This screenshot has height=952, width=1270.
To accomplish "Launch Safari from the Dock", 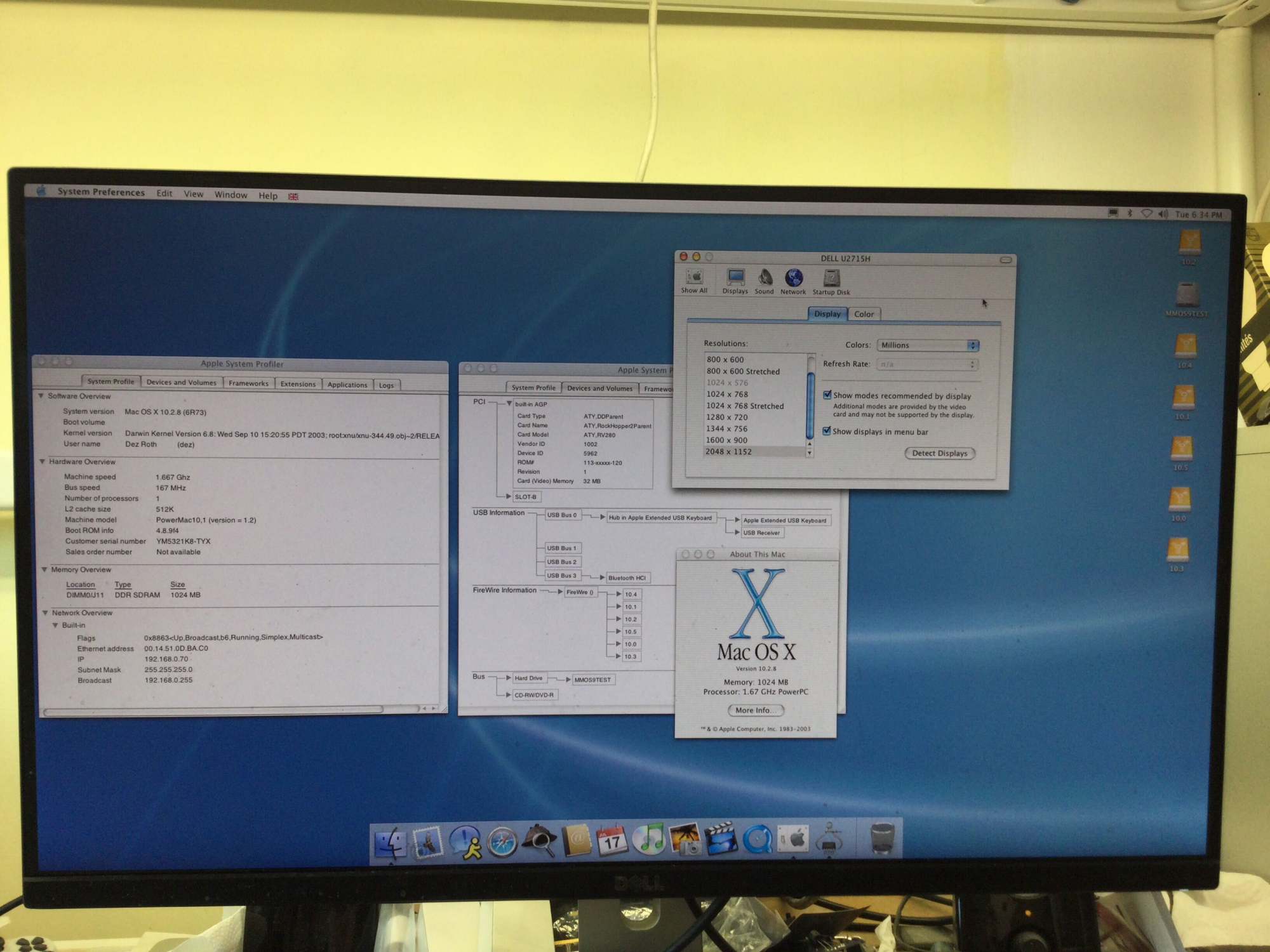I will 502,842.
